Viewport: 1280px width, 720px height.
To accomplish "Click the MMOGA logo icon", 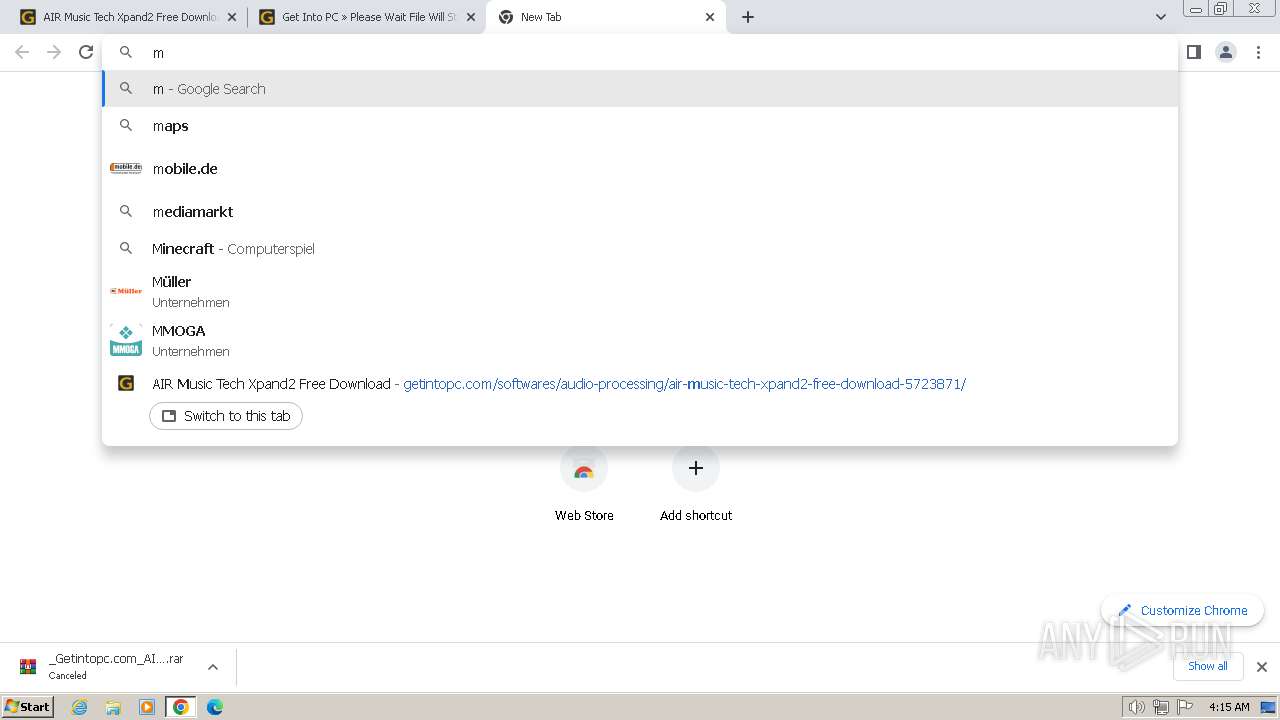I will [x=126, y=340].
